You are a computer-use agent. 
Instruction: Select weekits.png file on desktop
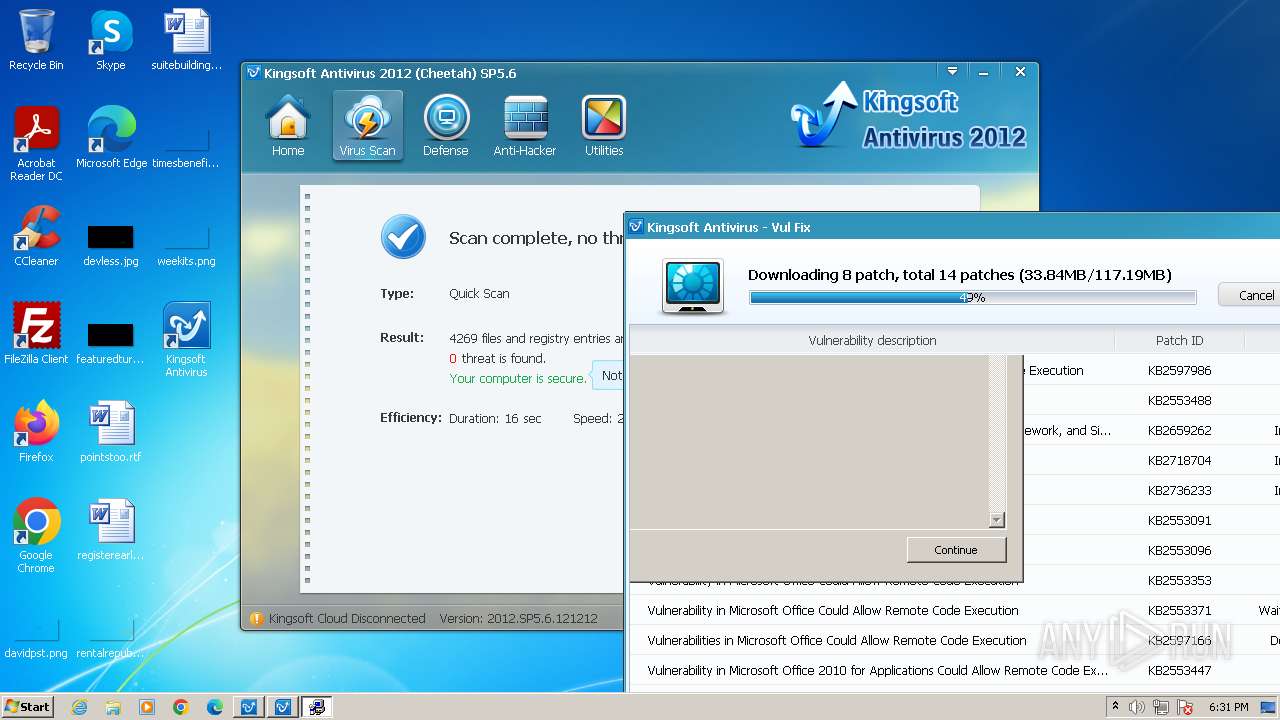pyautogui.click(x=187, y=246)
